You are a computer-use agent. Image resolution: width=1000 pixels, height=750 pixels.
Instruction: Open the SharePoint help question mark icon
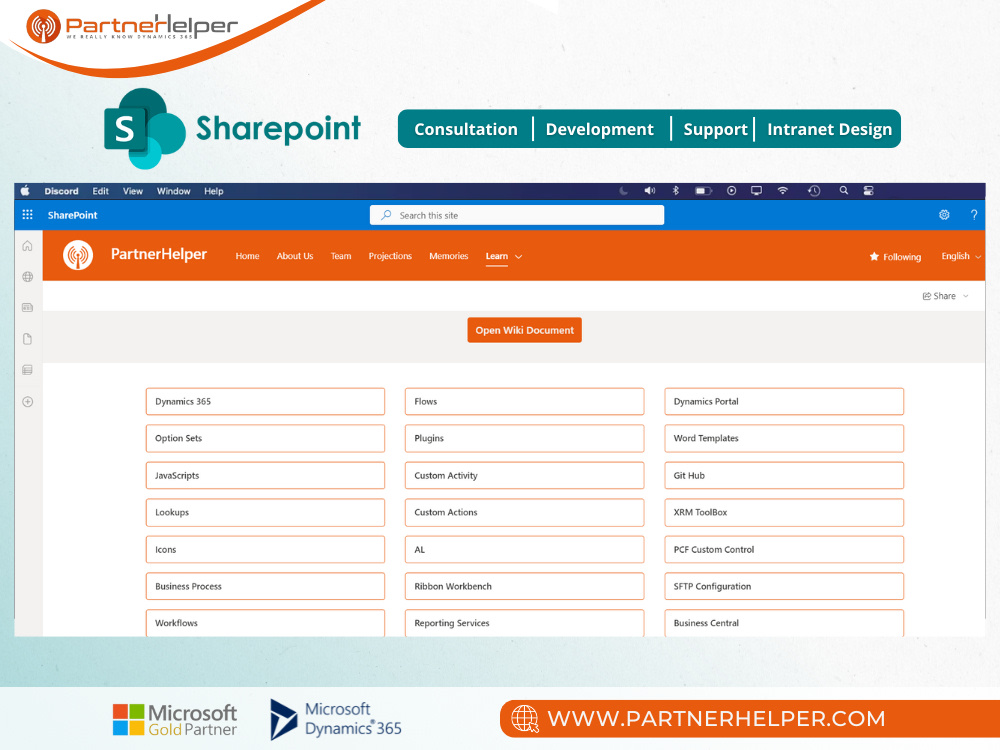click(x=974, y=215)
